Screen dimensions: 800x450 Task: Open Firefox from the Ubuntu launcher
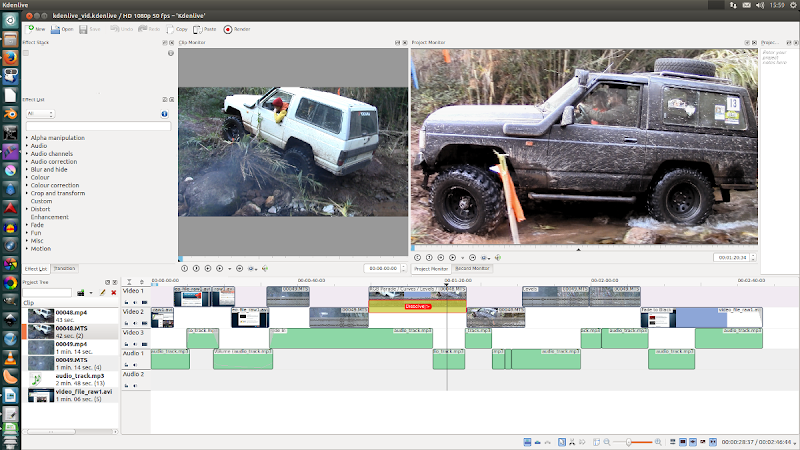10,58
